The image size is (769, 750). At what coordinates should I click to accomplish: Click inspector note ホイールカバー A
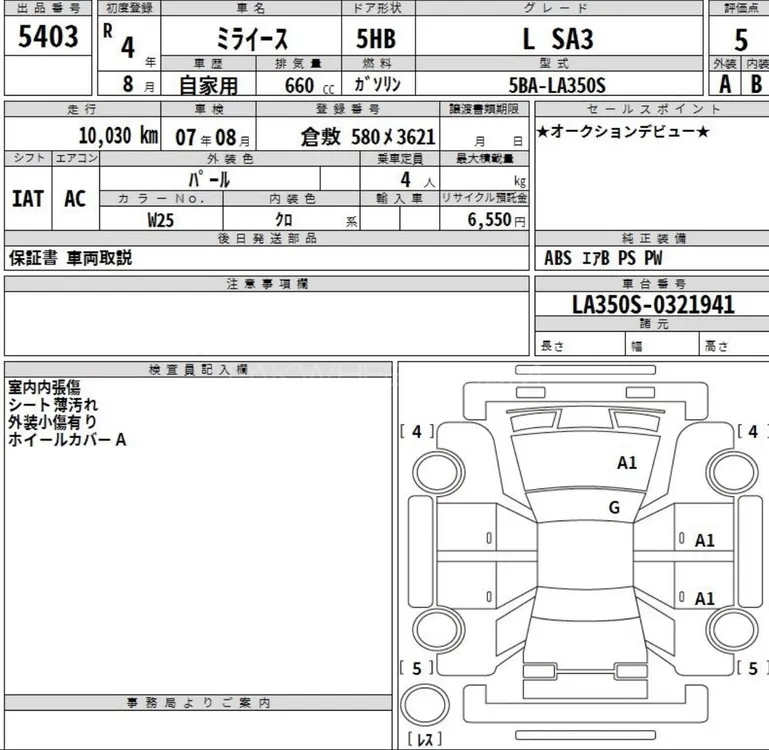(67, 440)
